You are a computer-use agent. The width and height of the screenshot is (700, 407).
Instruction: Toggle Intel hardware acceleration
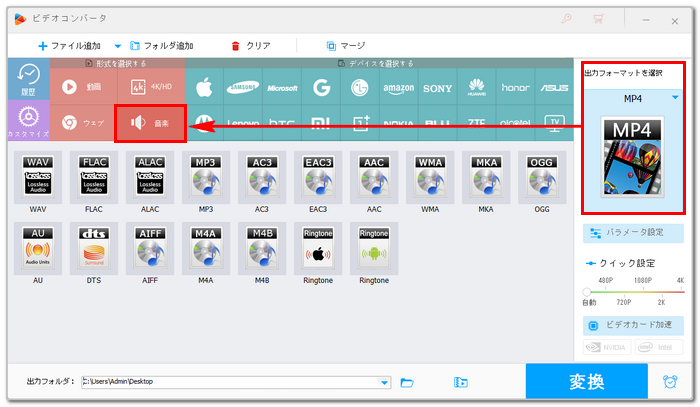(660, 348)
